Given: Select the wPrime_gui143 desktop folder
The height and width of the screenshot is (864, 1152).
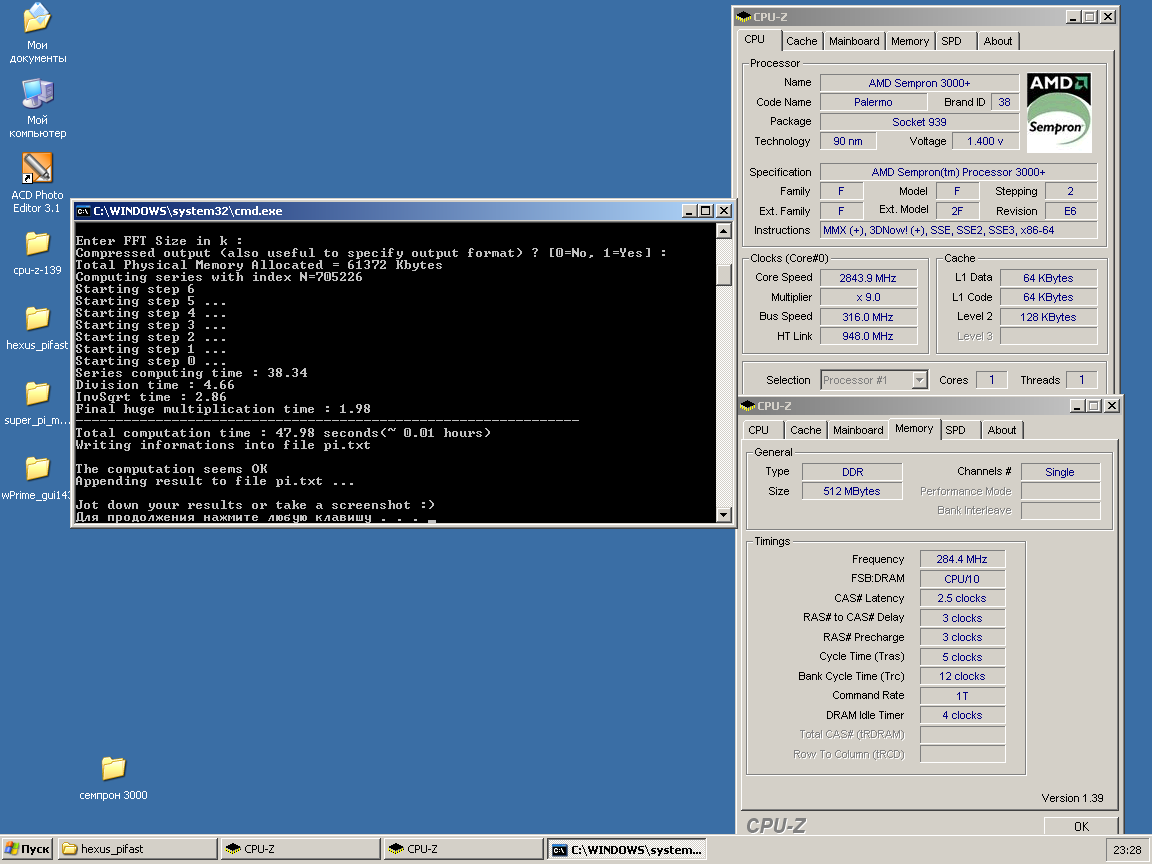Looking at the screenshot, I should pyautogui.click(x=37, y=478).
